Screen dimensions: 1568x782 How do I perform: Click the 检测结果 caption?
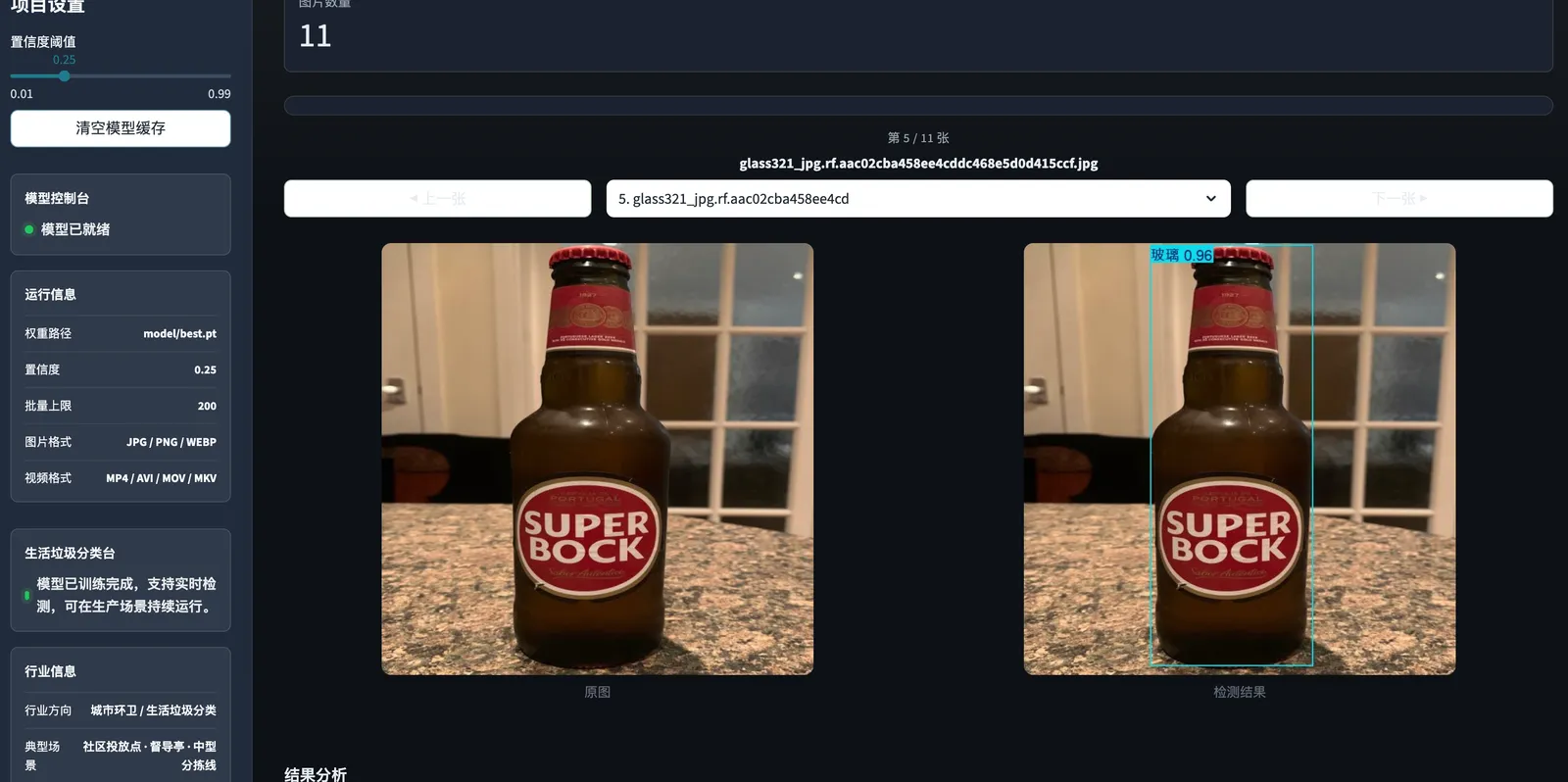[x=1240, y=692]
